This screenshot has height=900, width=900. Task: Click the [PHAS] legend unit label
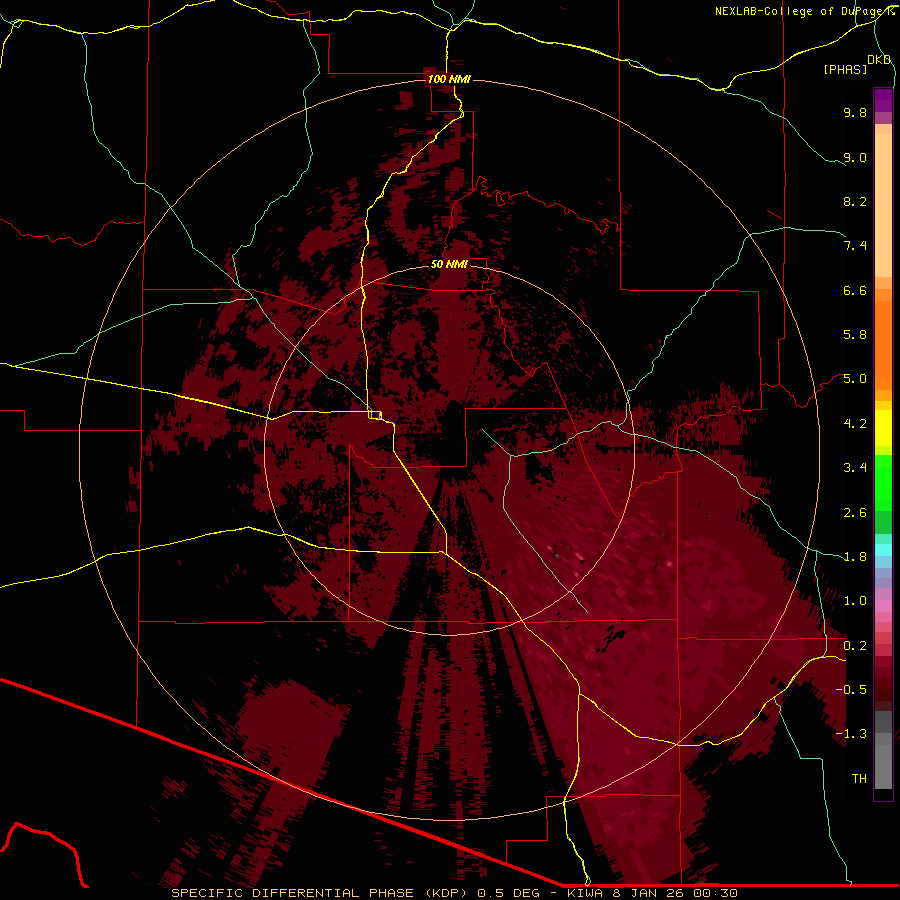845,70
